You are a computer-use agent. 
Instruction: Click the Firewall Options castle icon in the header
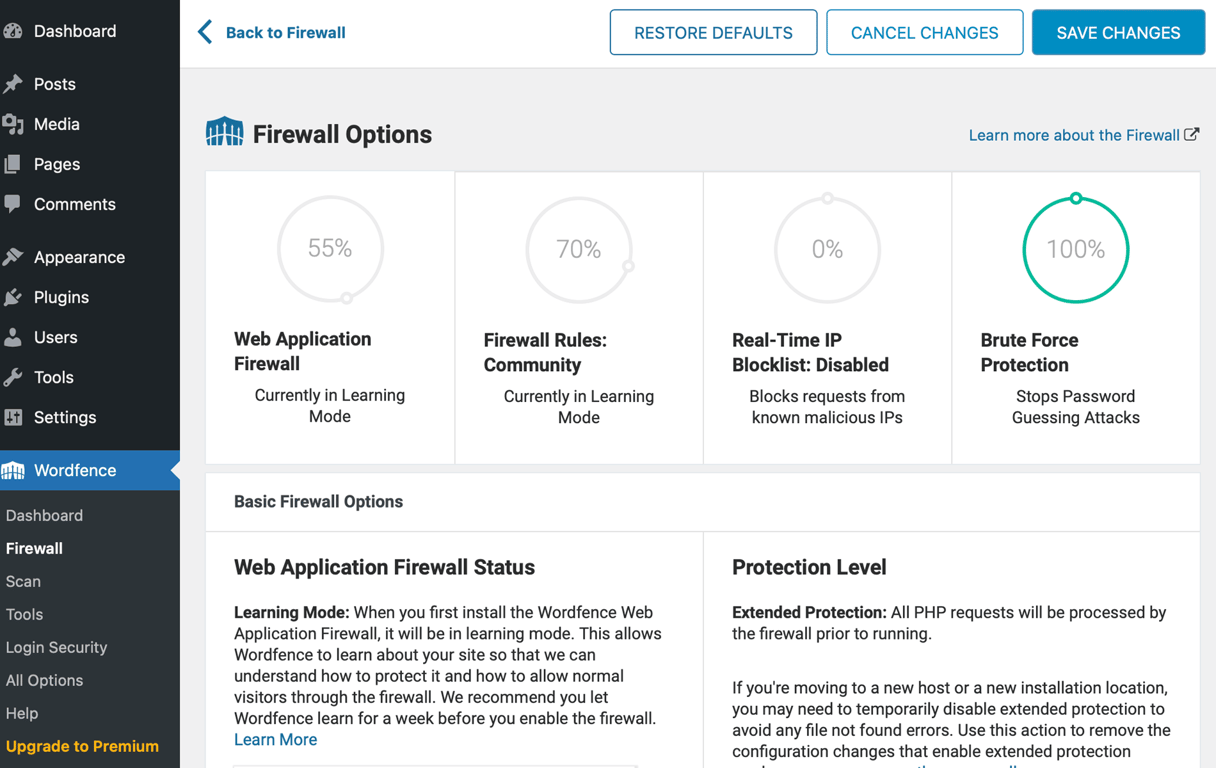(x=225, y=131)
